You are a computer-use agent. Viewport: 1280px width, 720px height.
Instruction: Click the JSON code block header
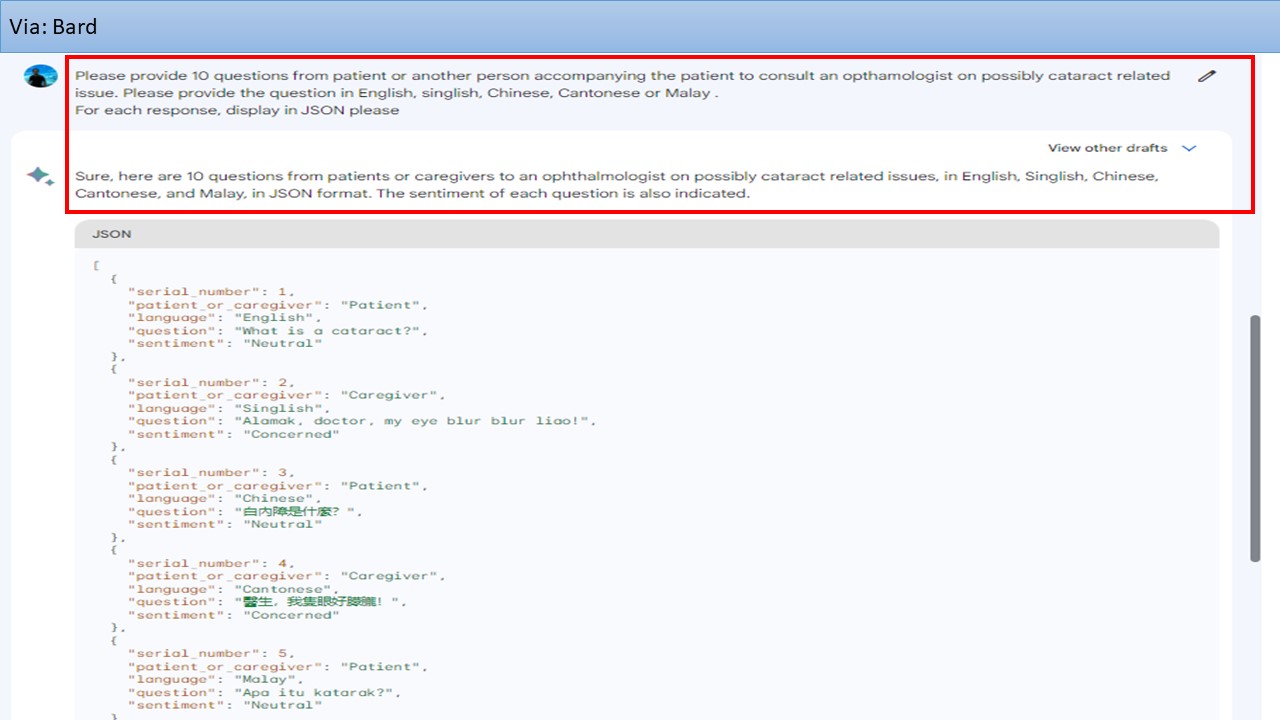pyautogui.click(x=647, y=234)
